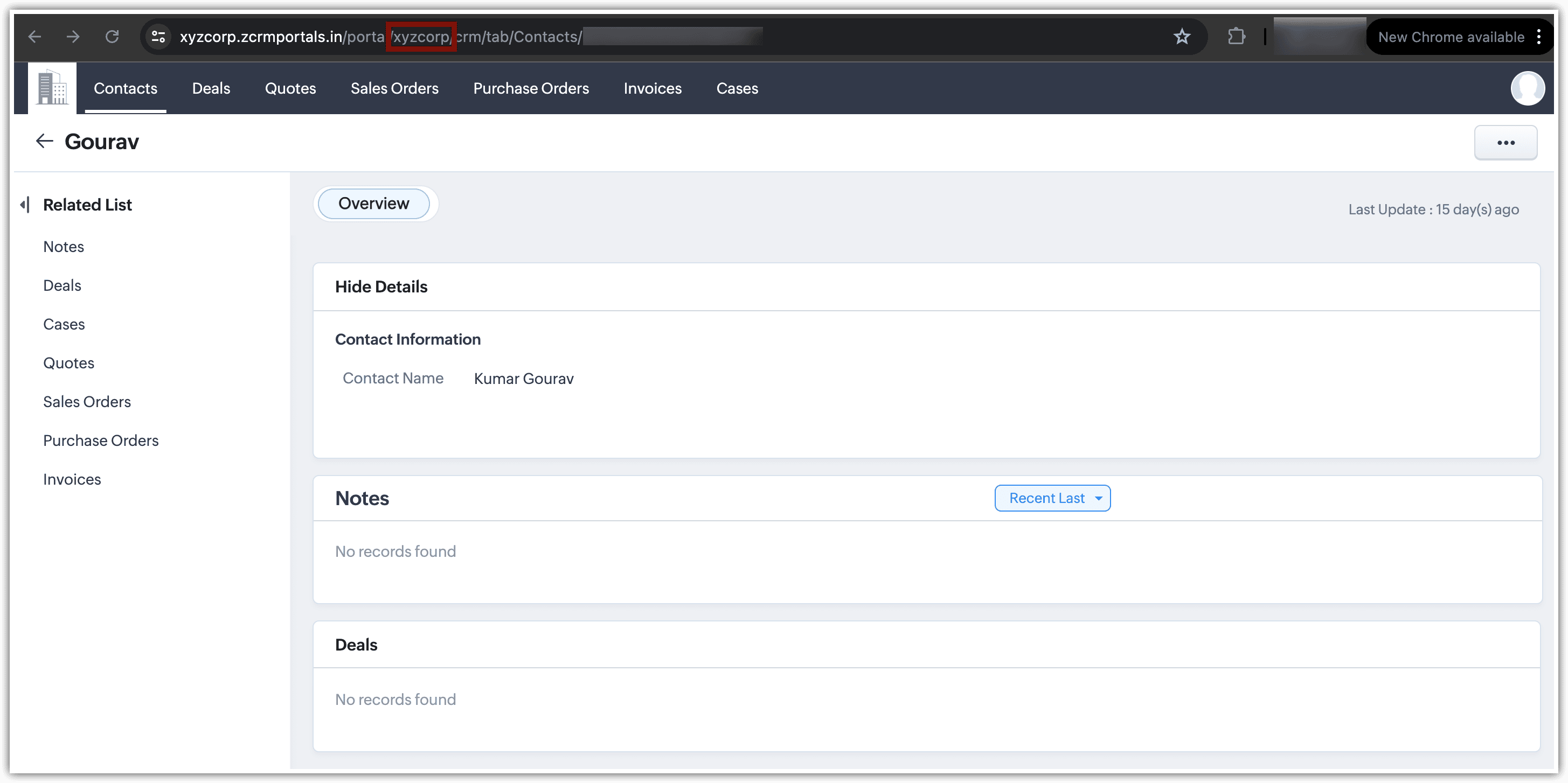Switch to the Deals tab
1568x783 pixels.
(x=211, y=88)
